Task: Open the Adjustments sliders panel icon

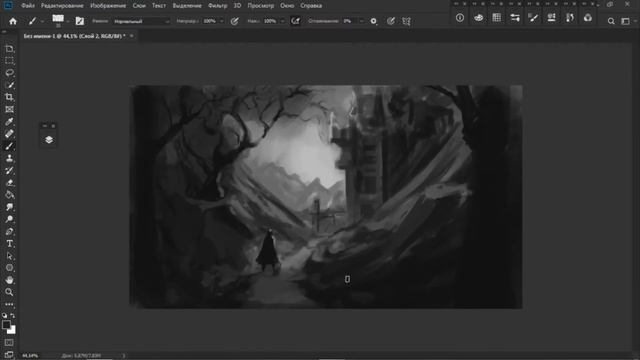Action: coord(515,18)
